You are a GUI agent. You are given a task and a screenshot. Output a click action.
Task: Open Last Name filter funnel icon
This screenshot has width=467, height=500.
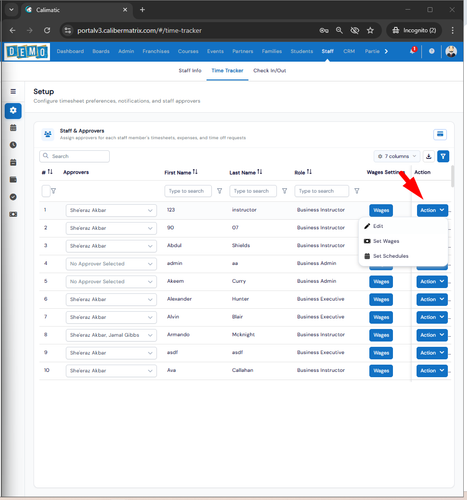284,191
